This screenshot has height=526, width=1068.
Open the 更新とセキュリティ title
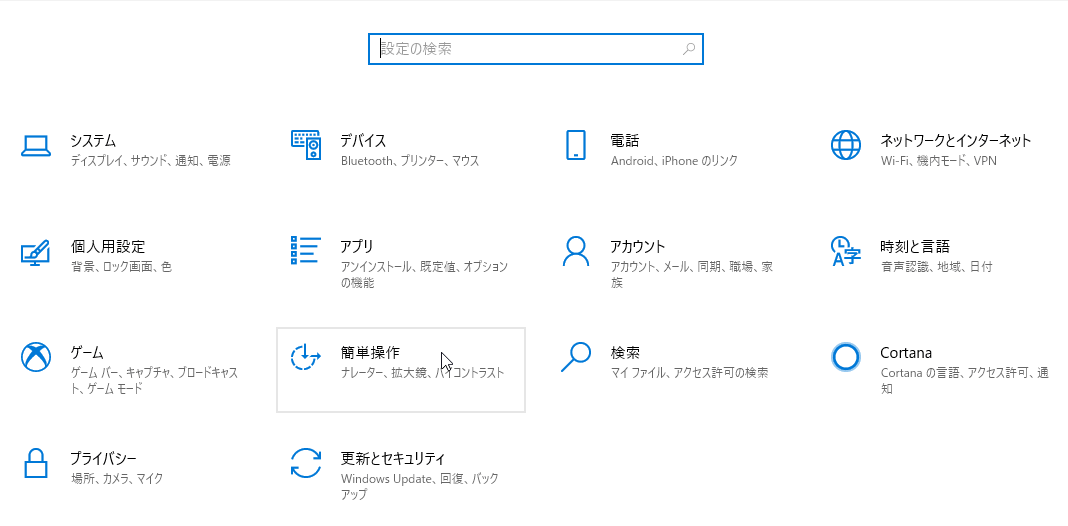[x=393, y=459]
